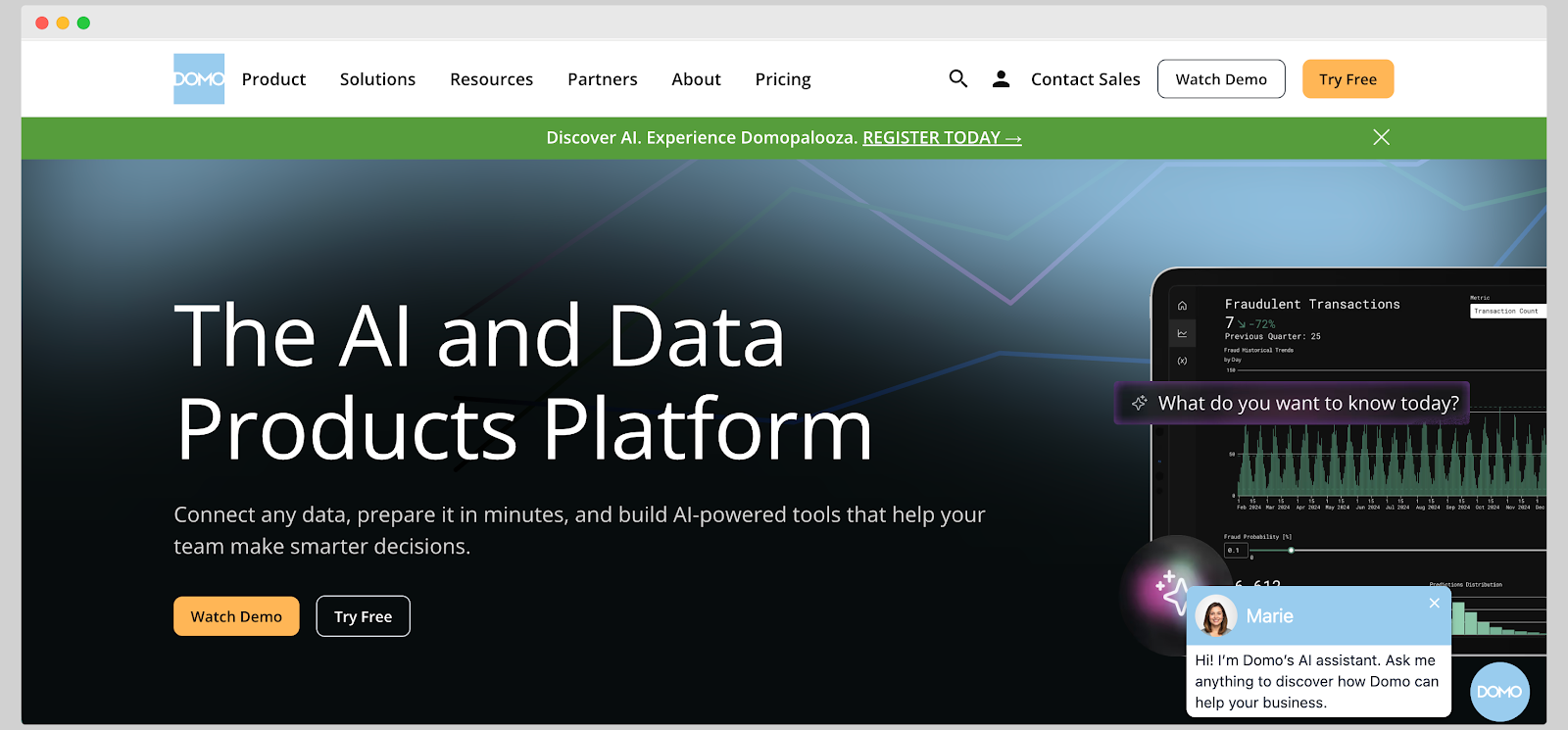
Task: Open the Solutions menu
Action: (x=377, y=79)
